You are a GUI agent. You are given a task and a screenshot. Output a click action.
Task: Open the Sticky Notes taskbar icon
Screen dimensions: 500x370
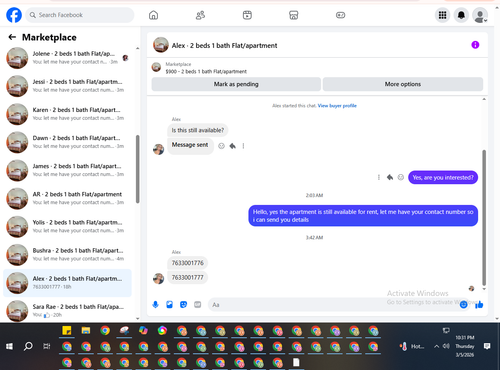coord(67,331)
